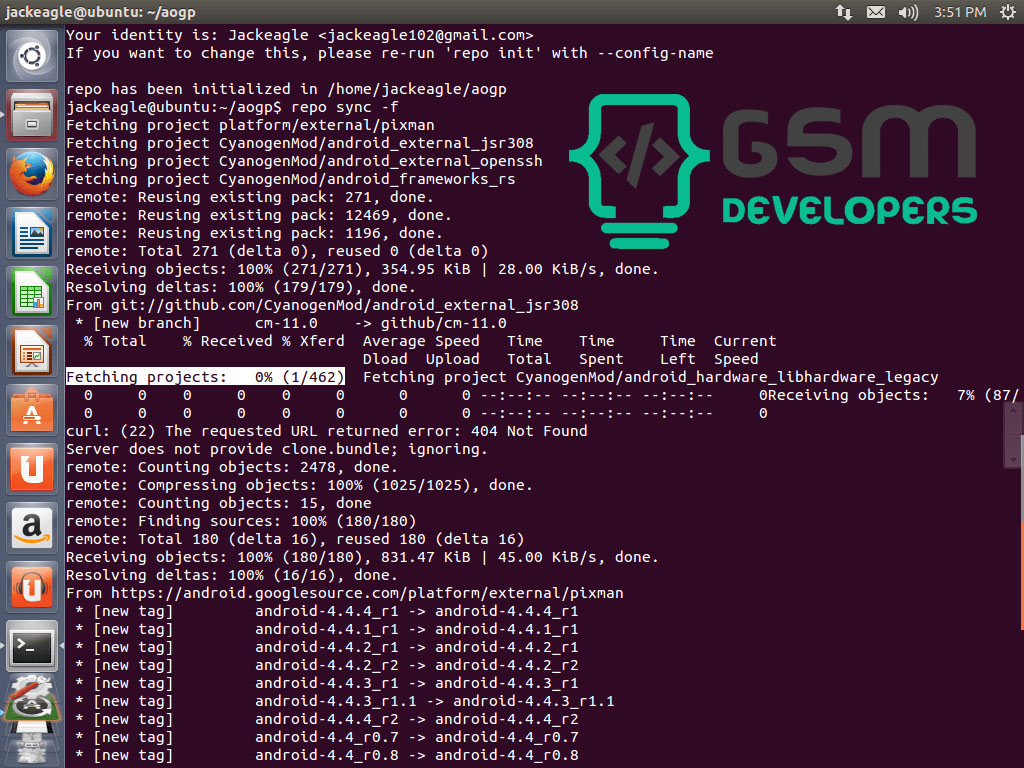This screenshot has width=1024, height=768.
Task: Click the new tag android-4.4.3_r1 line
Action: click(x=327, y=683)
